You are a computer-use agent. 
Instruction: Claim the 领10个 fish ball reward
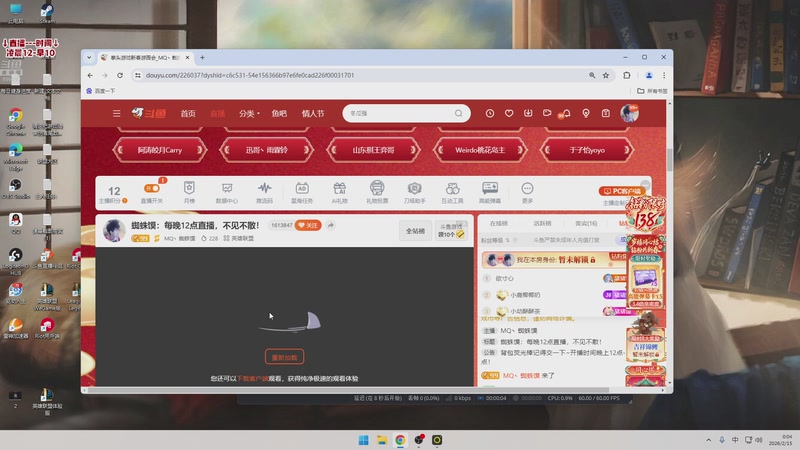point(451,231)
